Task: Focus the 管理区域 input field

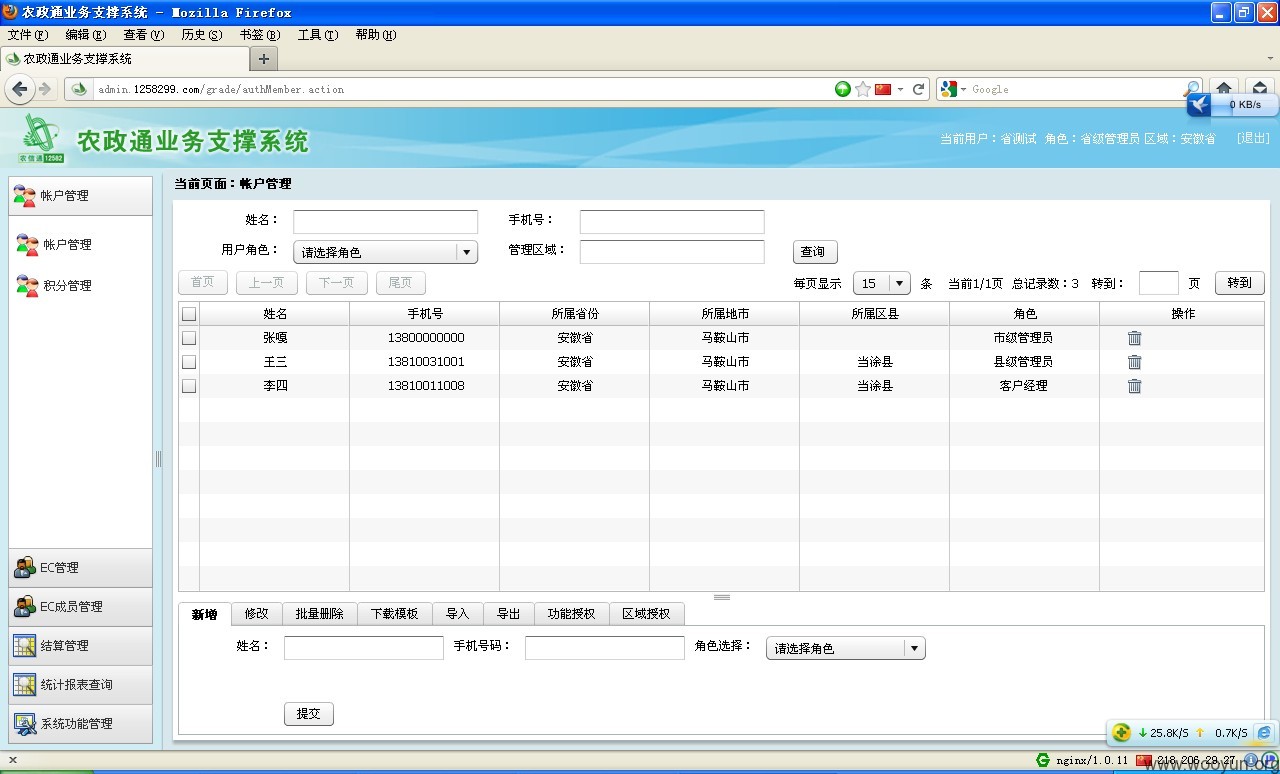Action: coord(672,252)
